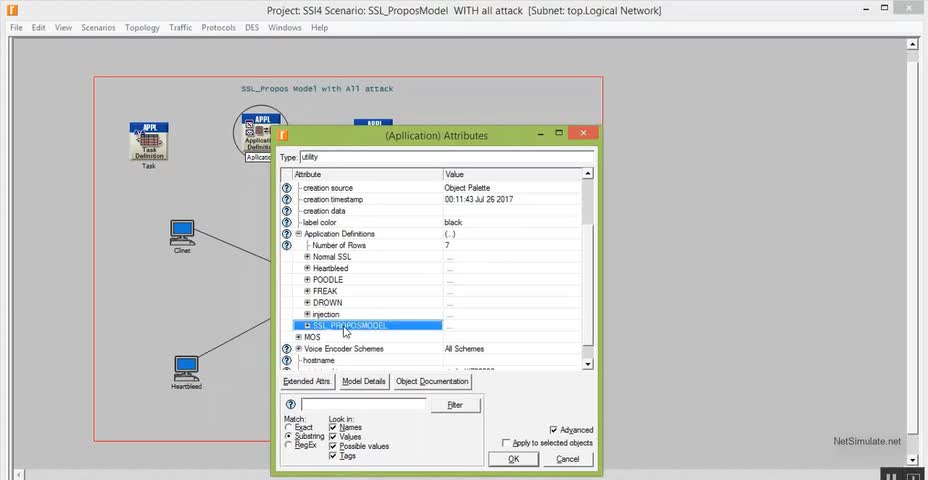Click attribute list scrollbar up arrow
This screenshot has width=928, height=480.
587,174
